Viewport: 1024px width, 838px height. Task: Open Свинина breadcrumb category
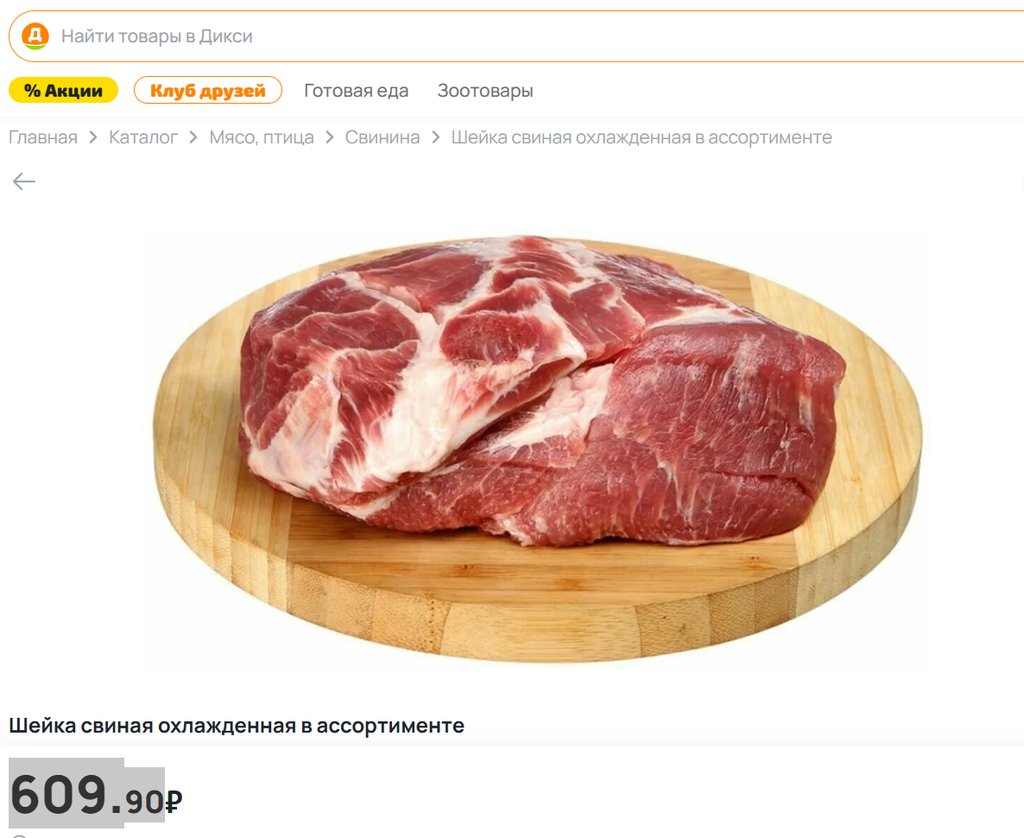click(382, 137)
